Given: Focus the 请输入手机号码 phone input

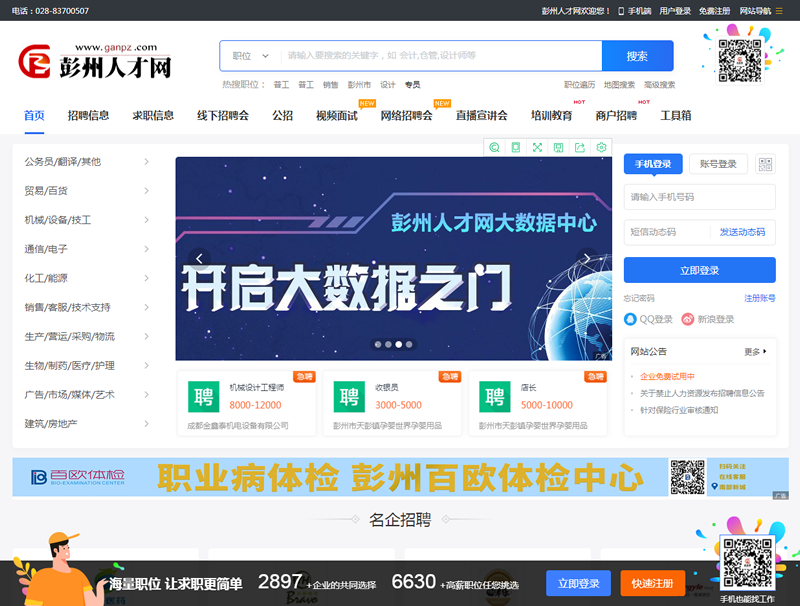Looking at the screenshot, I should pos(699,197).
